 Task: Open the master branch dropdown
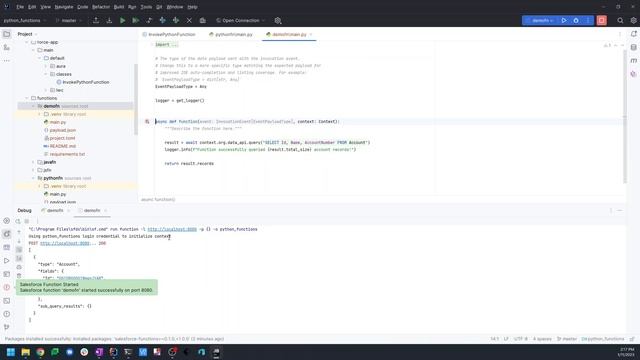(x=69, y=20)
